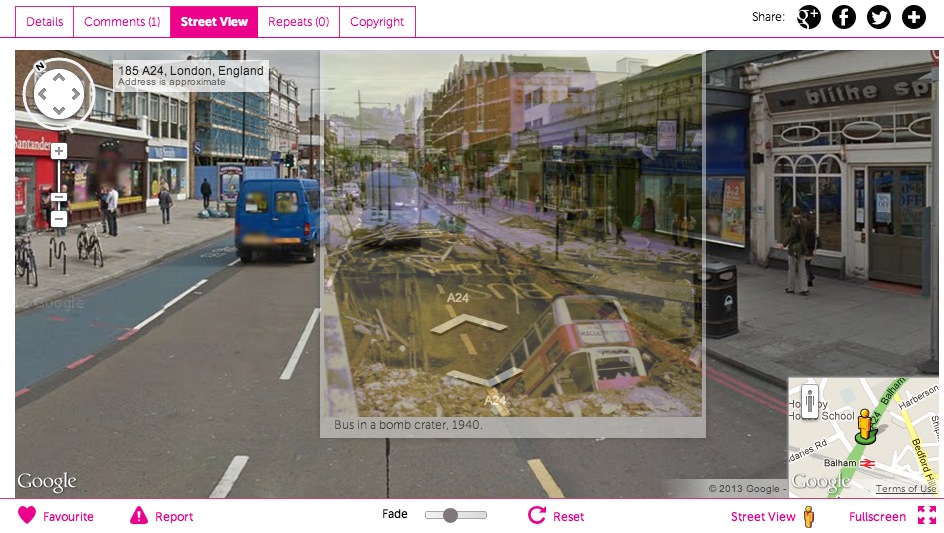Click the Fullscreen expand arrows icon

927,516
